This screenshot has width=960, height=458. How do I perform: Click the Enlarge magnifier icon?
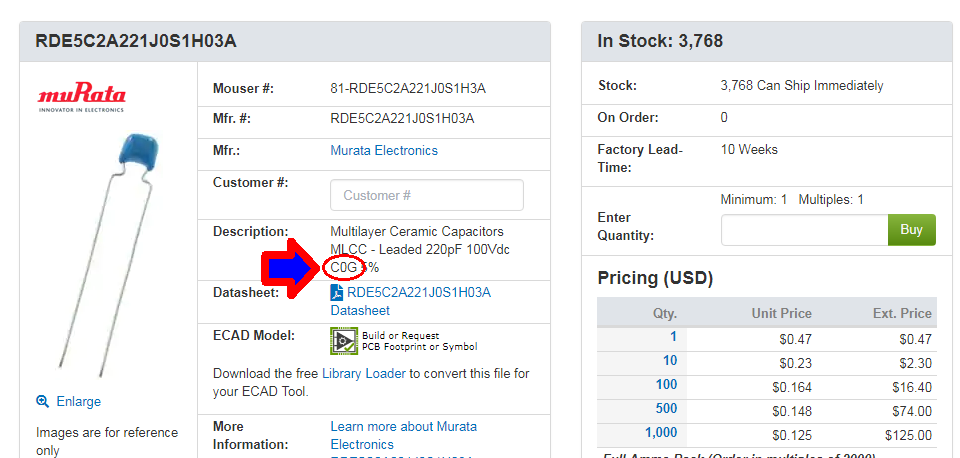(42, 402)
